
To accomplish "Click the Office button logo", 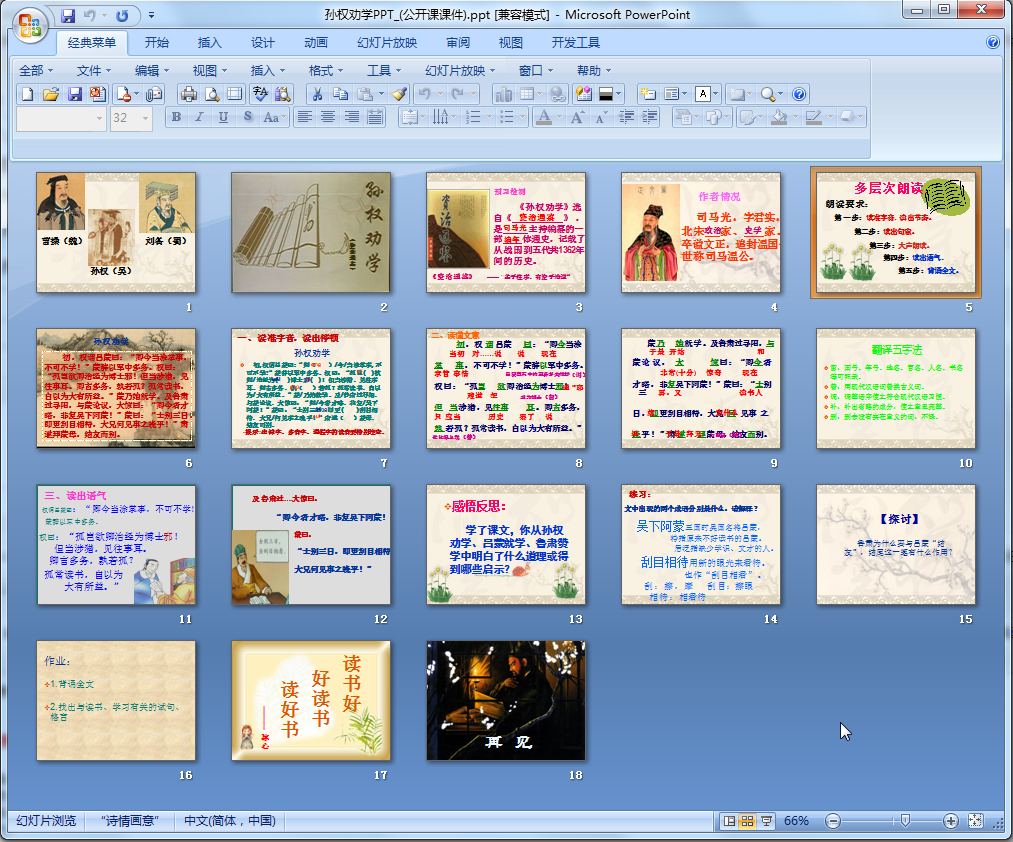I will click(x=30, y=24).
